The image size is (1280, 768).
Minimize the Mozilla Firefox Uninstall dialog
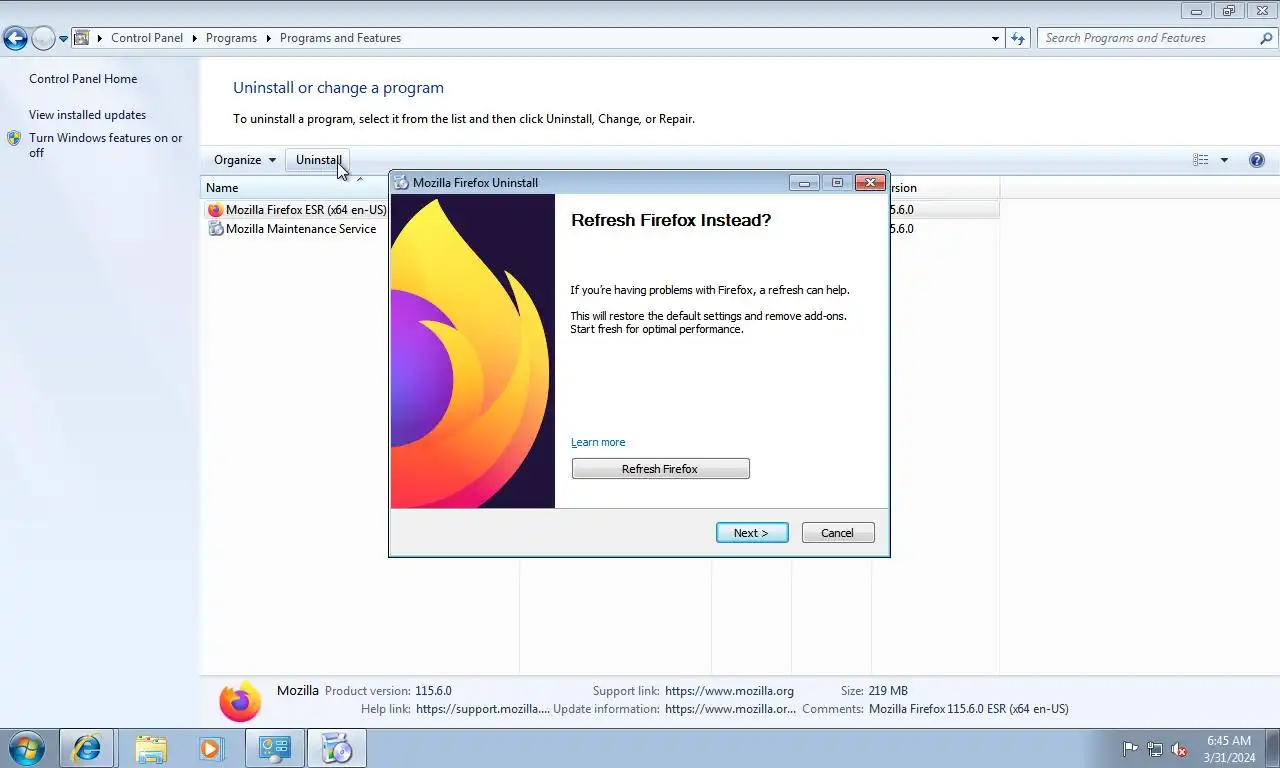pos(804,183)
